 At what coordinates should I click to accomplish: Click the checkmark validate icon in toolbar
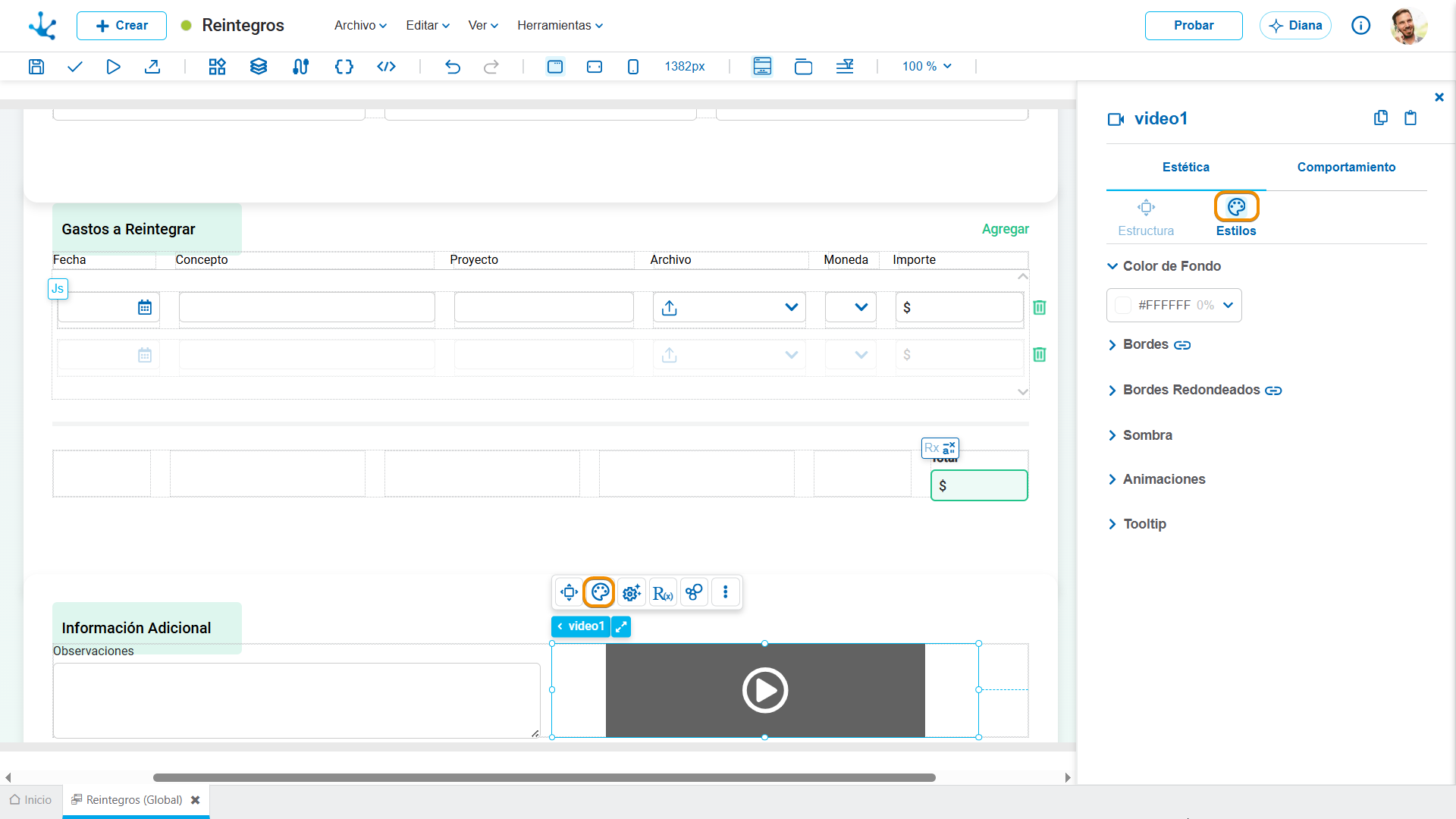(x=74, y=67)
